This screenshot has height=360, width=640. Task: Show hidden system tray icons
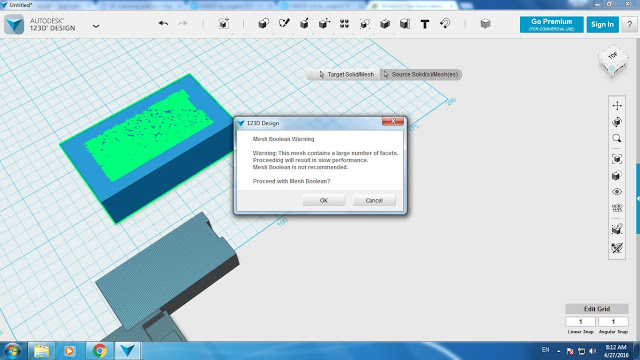558,351
